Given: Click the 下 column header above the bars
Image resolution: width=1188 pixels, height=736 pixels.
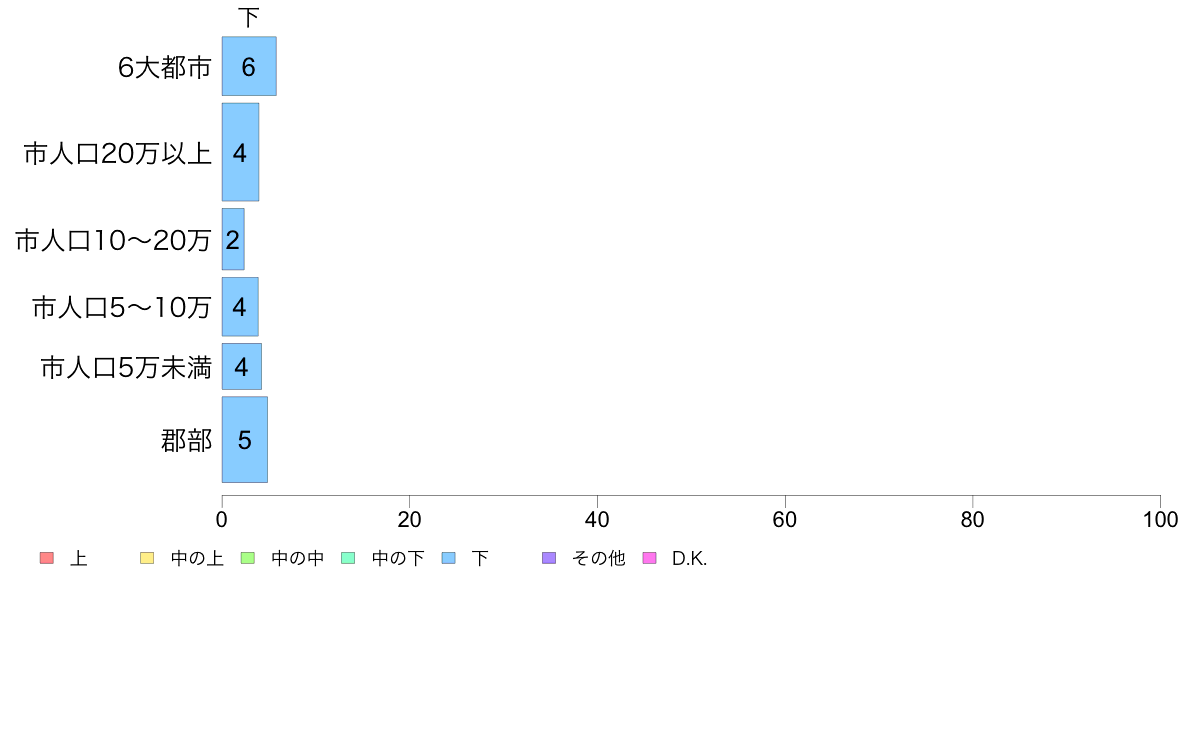Looking at the screenshot, I should click(249, 17).
